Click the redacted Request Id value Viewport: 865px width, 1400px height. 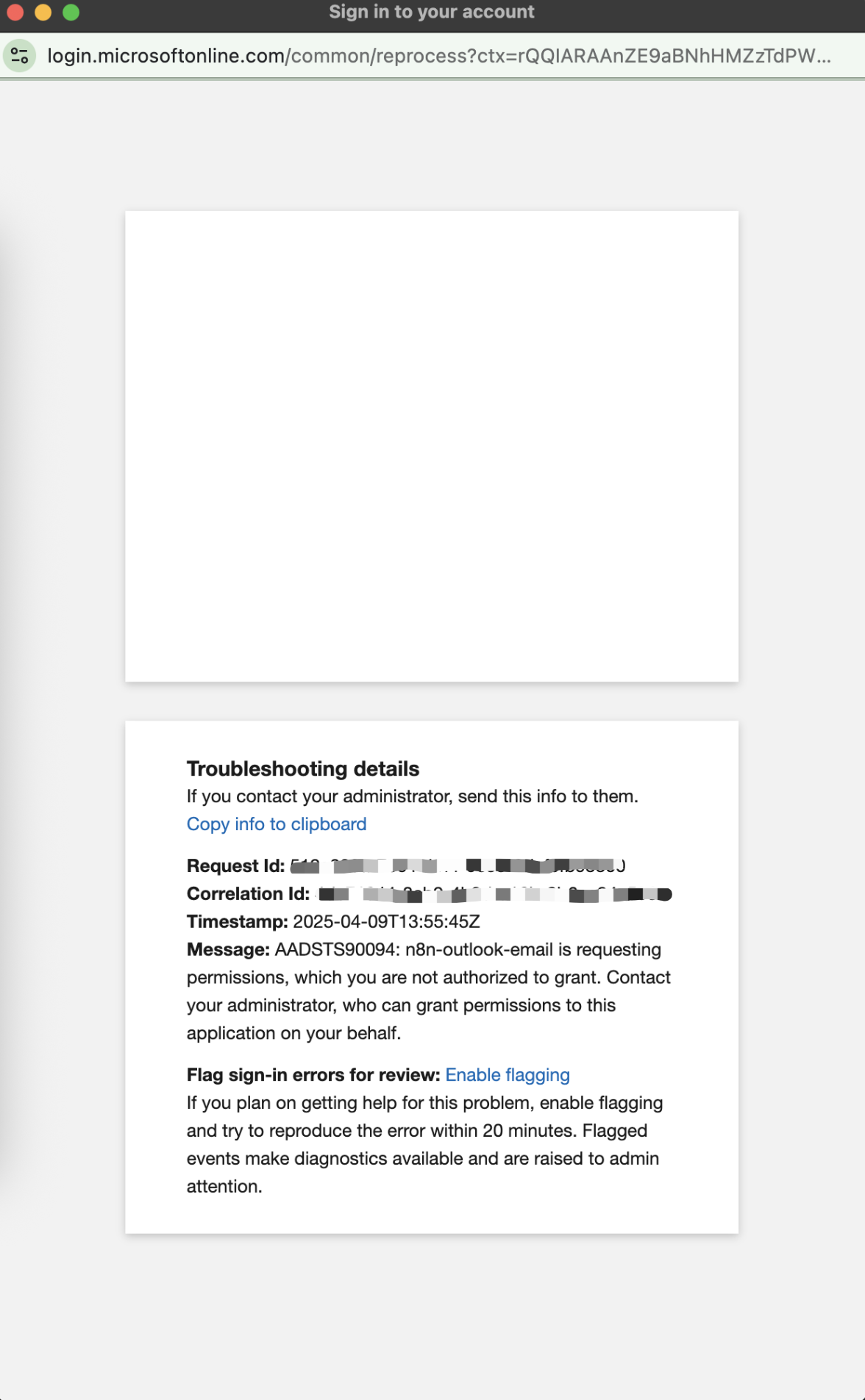click(458, 866)
